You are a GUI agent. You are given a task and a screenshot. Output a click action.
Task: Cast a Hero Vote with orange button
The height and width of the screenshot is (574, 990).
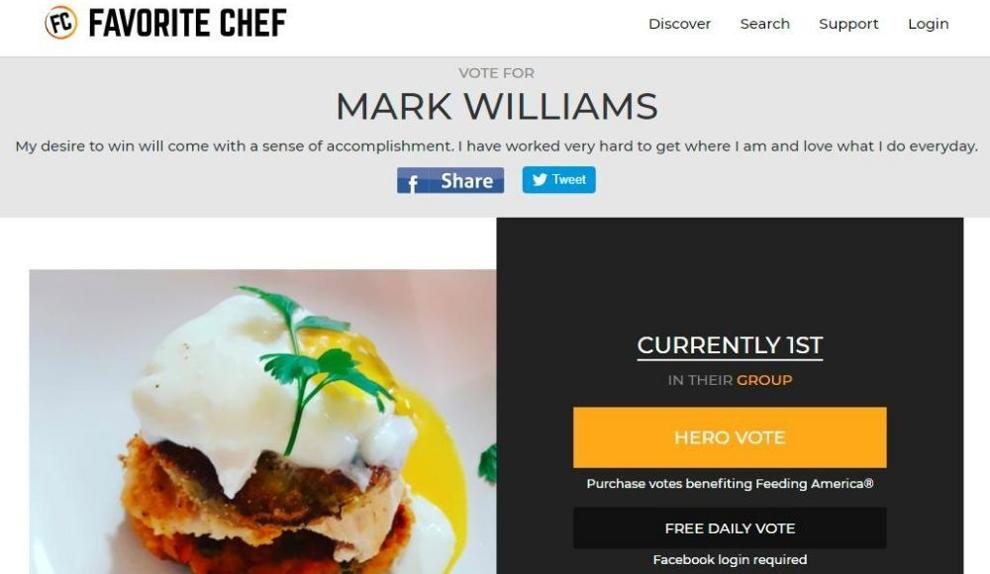[x=729, y=438]
